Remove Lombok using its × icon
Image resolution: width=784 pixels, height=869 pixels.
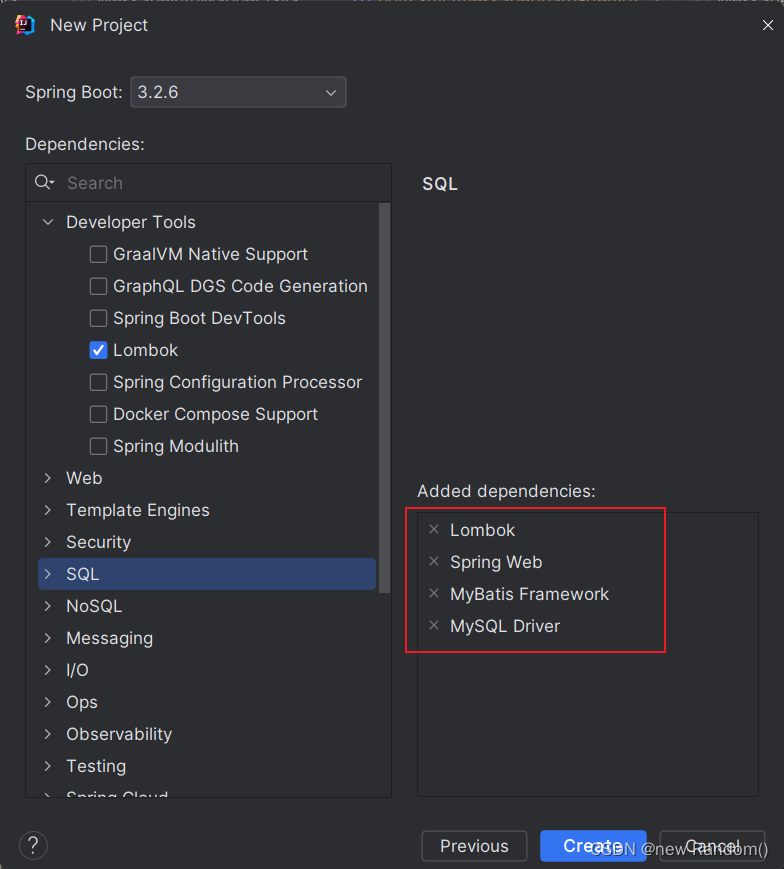click(x=434, y=529)
